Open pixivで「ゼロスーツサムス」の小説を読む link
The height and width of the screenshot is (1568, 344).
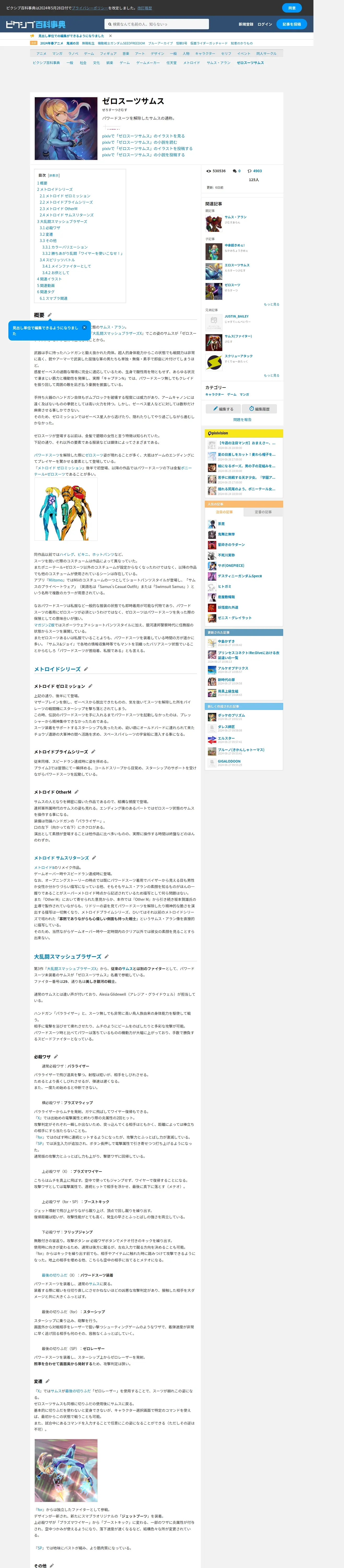tap(139, 142)
